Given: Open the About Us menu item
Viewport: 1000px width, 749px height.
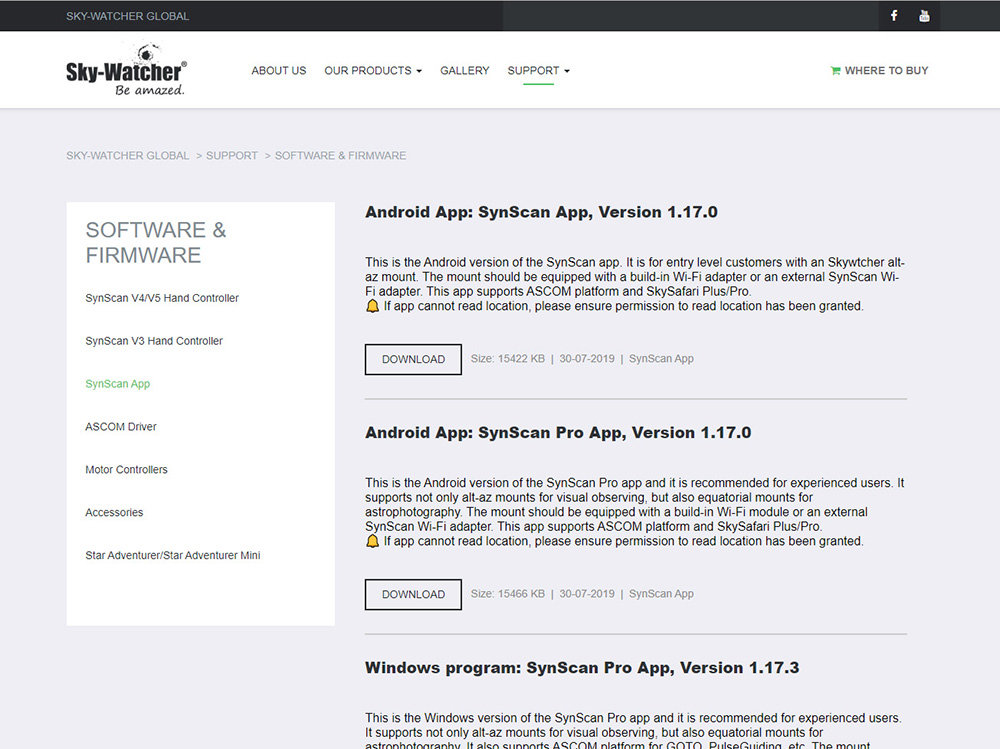Looking at the screenshot, I should click(x=279, y=71).
